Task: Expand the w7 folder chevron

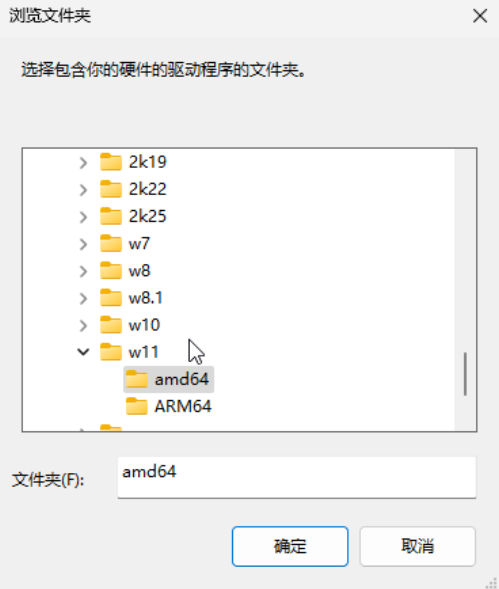Action: (x=83, y=244)
